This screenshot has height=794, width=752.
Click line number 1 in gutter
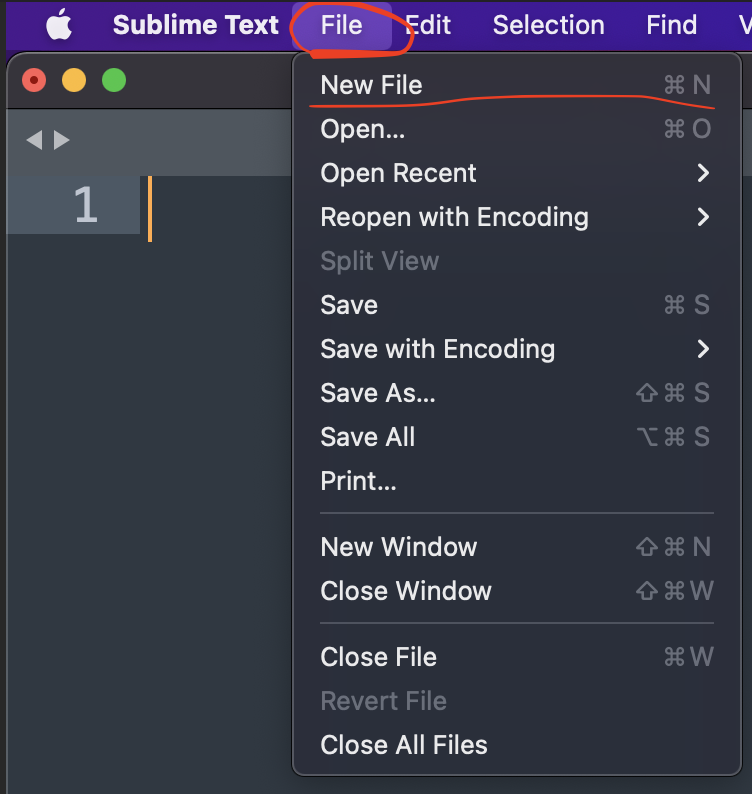86,206
